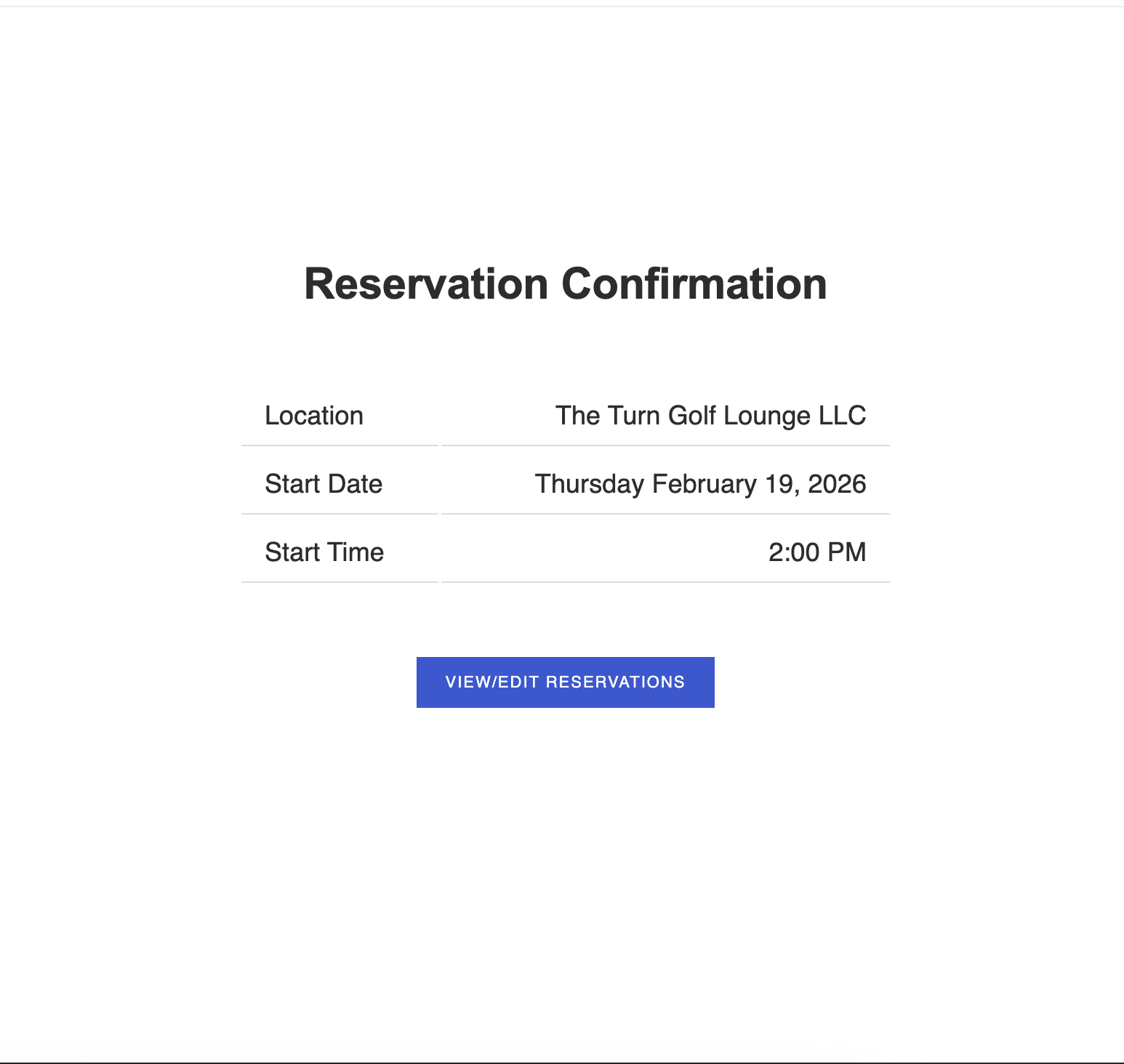
Task: Click the word RESERVATIONS on the blue button
Action: point(615,682)
